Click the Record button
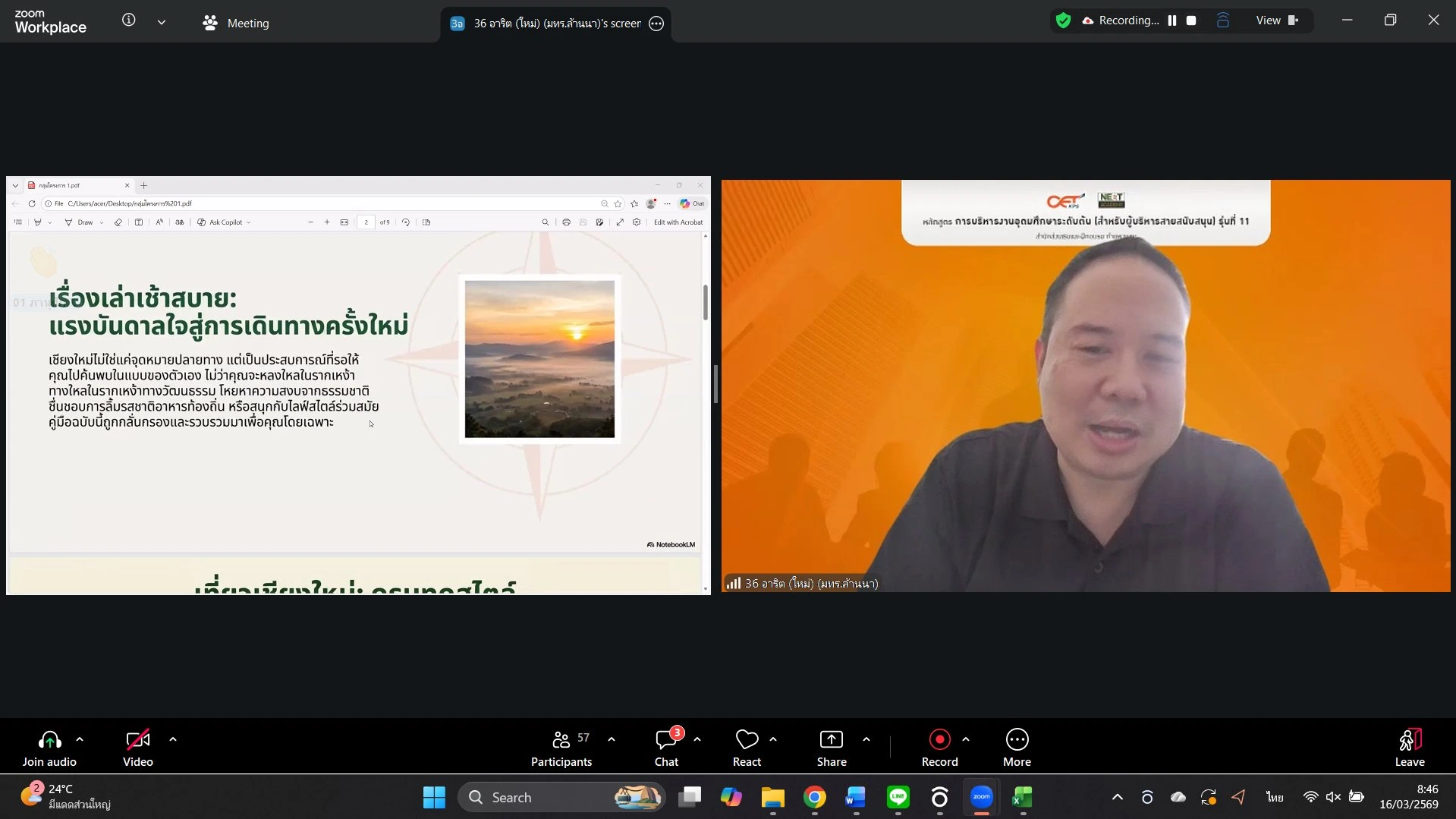Screen dimensions: 1456x819 click(x=939, y=748)
